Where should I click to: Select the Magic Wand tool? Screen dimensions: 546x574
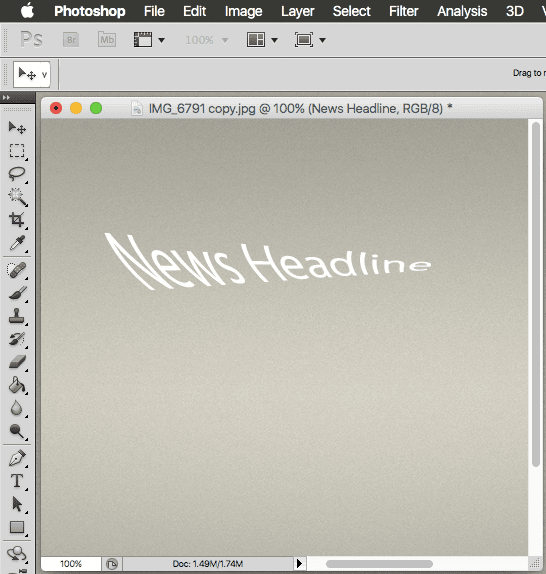point(17,197)
